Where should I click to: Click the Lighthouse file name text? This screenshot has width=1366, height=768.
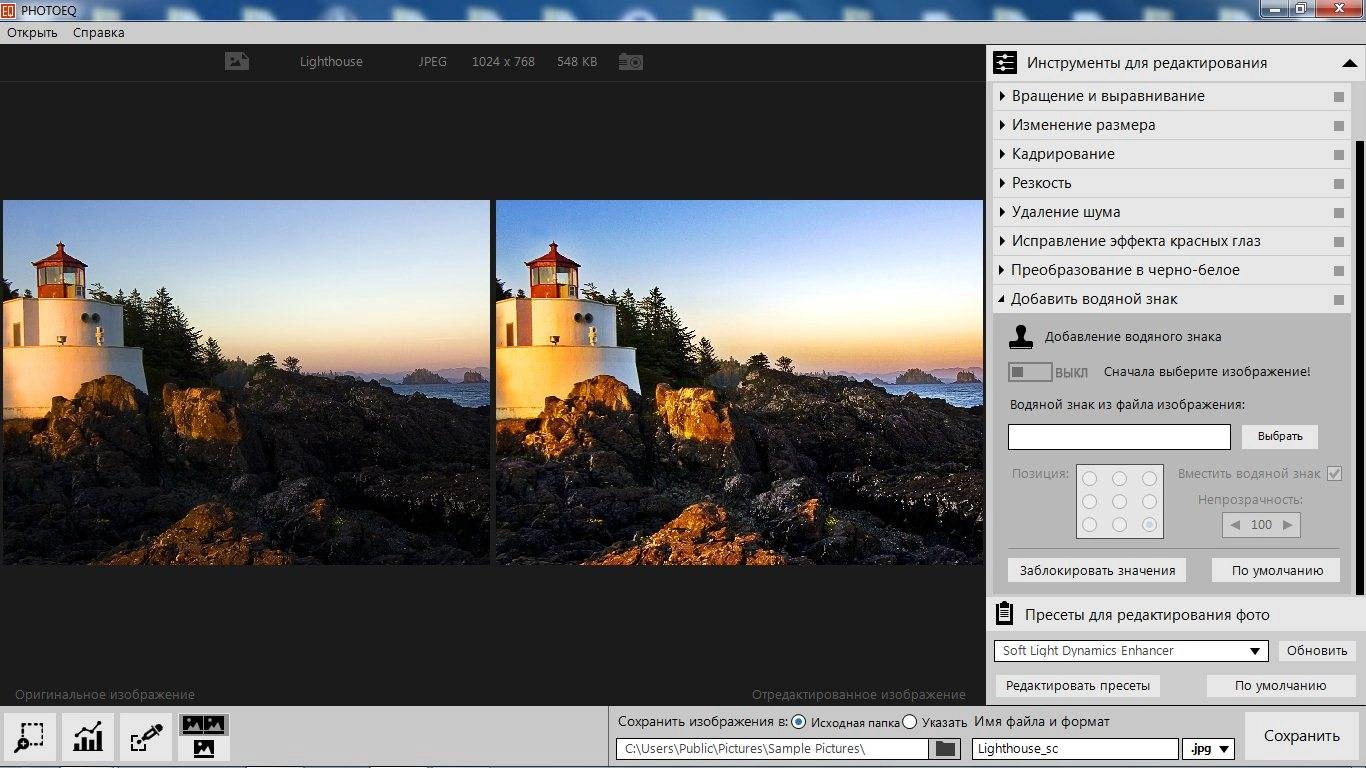[331, 62]
